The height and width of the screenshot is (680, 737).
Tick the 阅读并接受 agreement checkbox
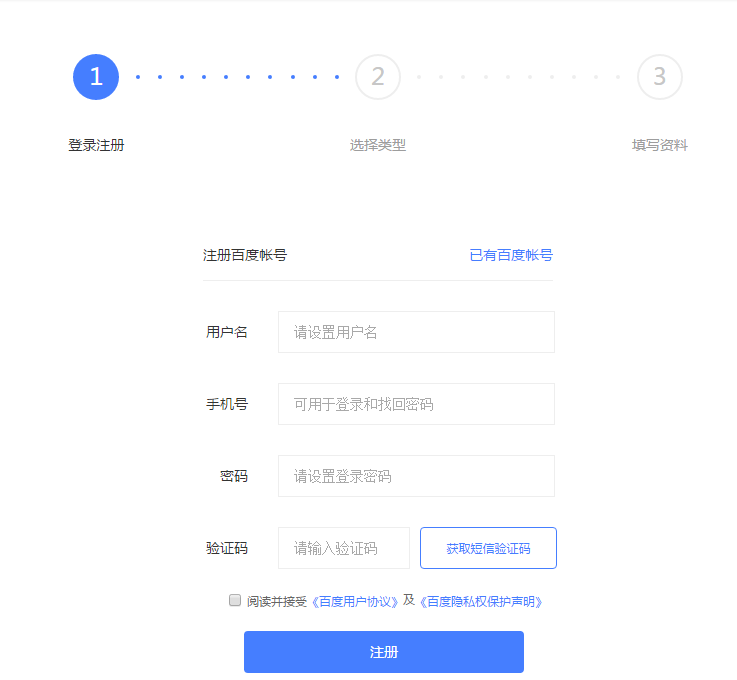pyautogui.click(x=235, y=600)
